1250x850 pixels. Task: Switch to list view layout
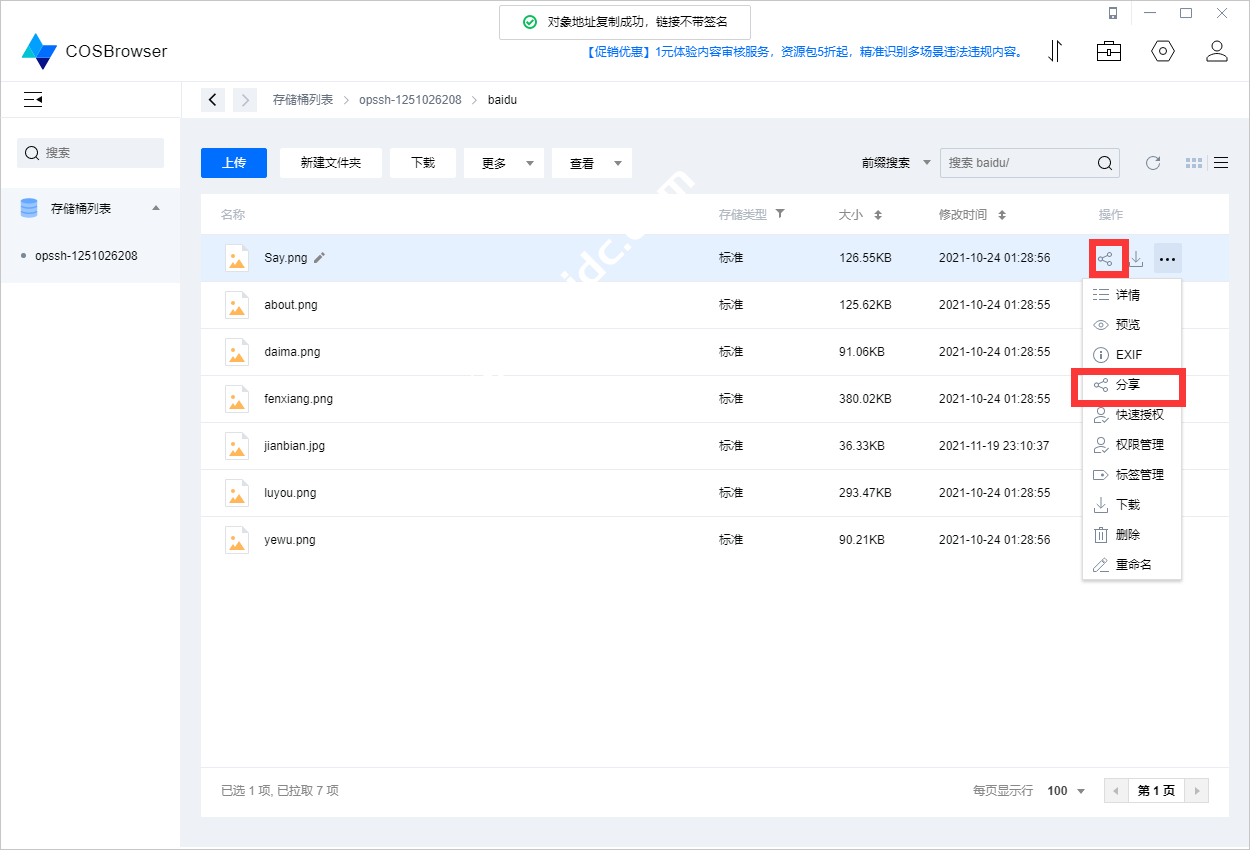click(1221, 162)
